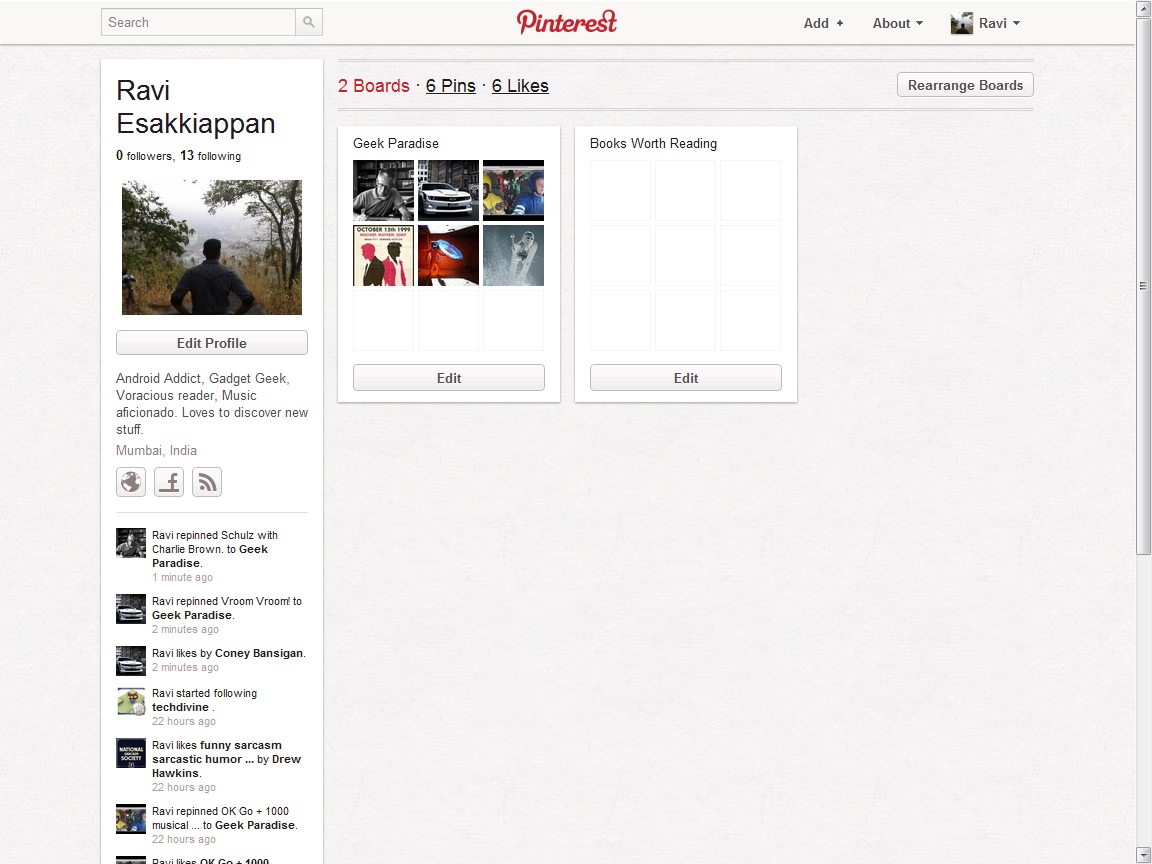Open techdivine avatar in activity feed

coord(131,701)
